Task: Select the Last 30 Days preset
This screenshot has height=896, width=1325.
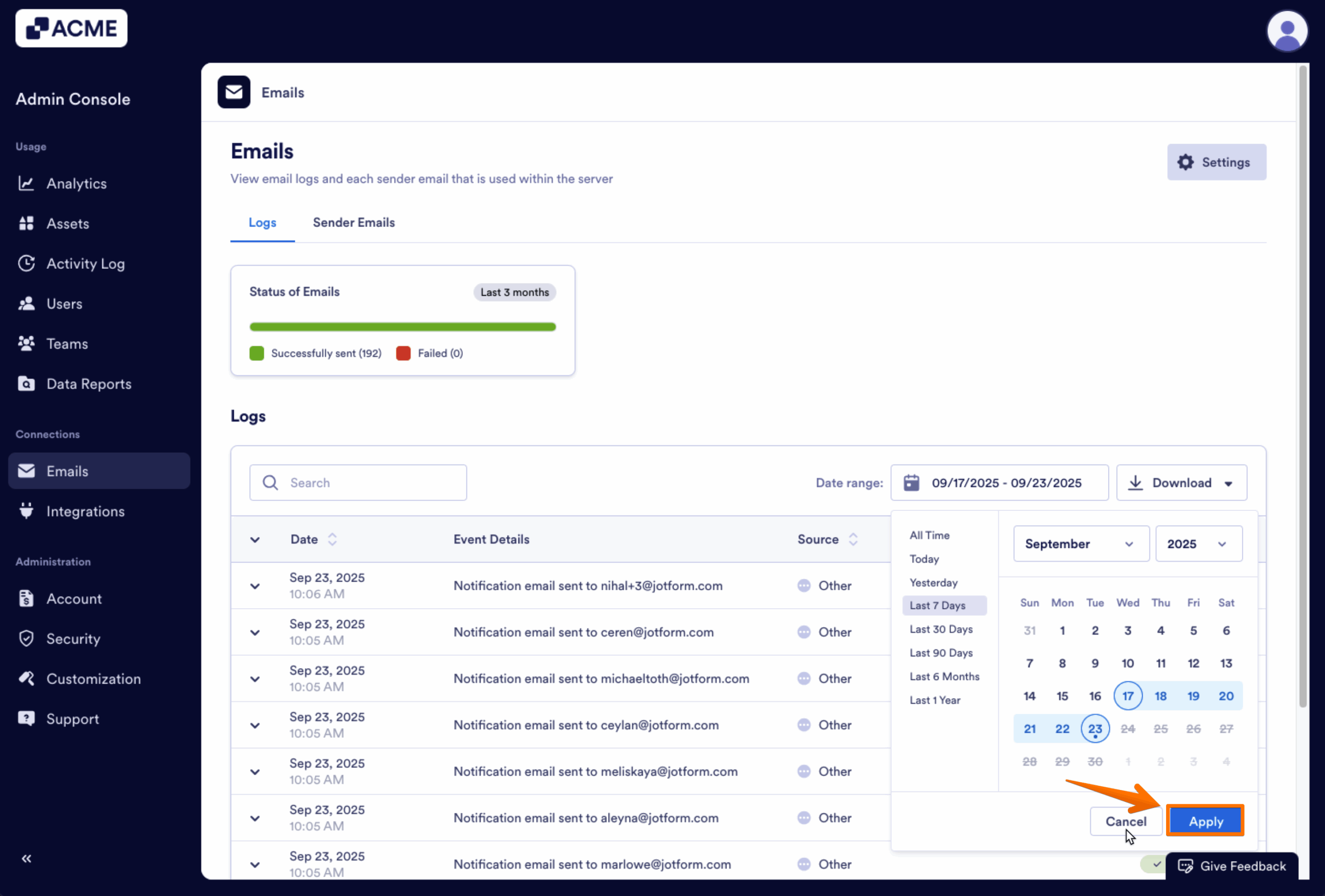Action: click(x=941, y=628)
